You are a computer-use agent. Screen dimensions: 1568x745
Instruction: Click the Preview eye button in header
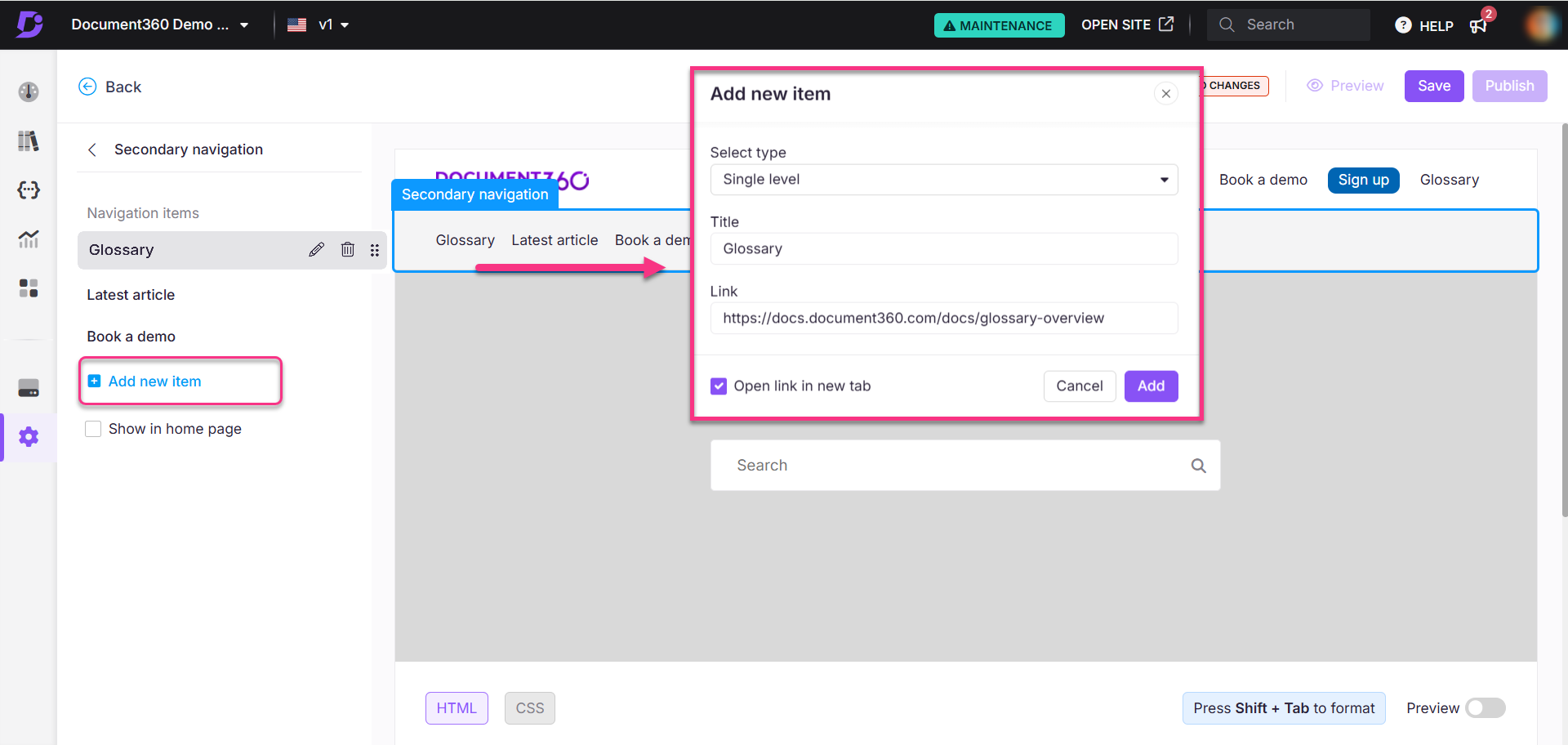point(1345,86)
